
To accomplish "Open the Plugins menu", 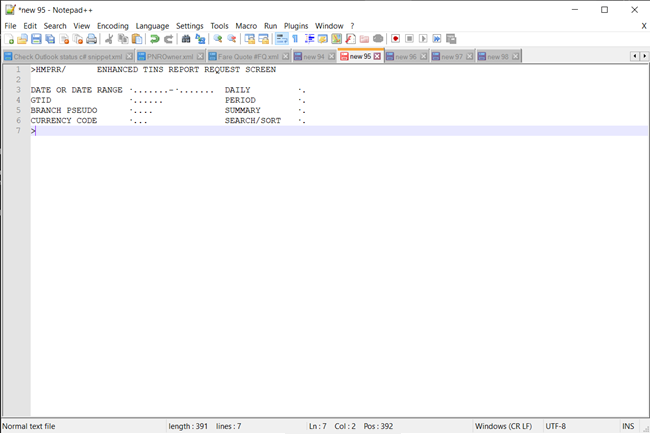I will coord(296,25).
